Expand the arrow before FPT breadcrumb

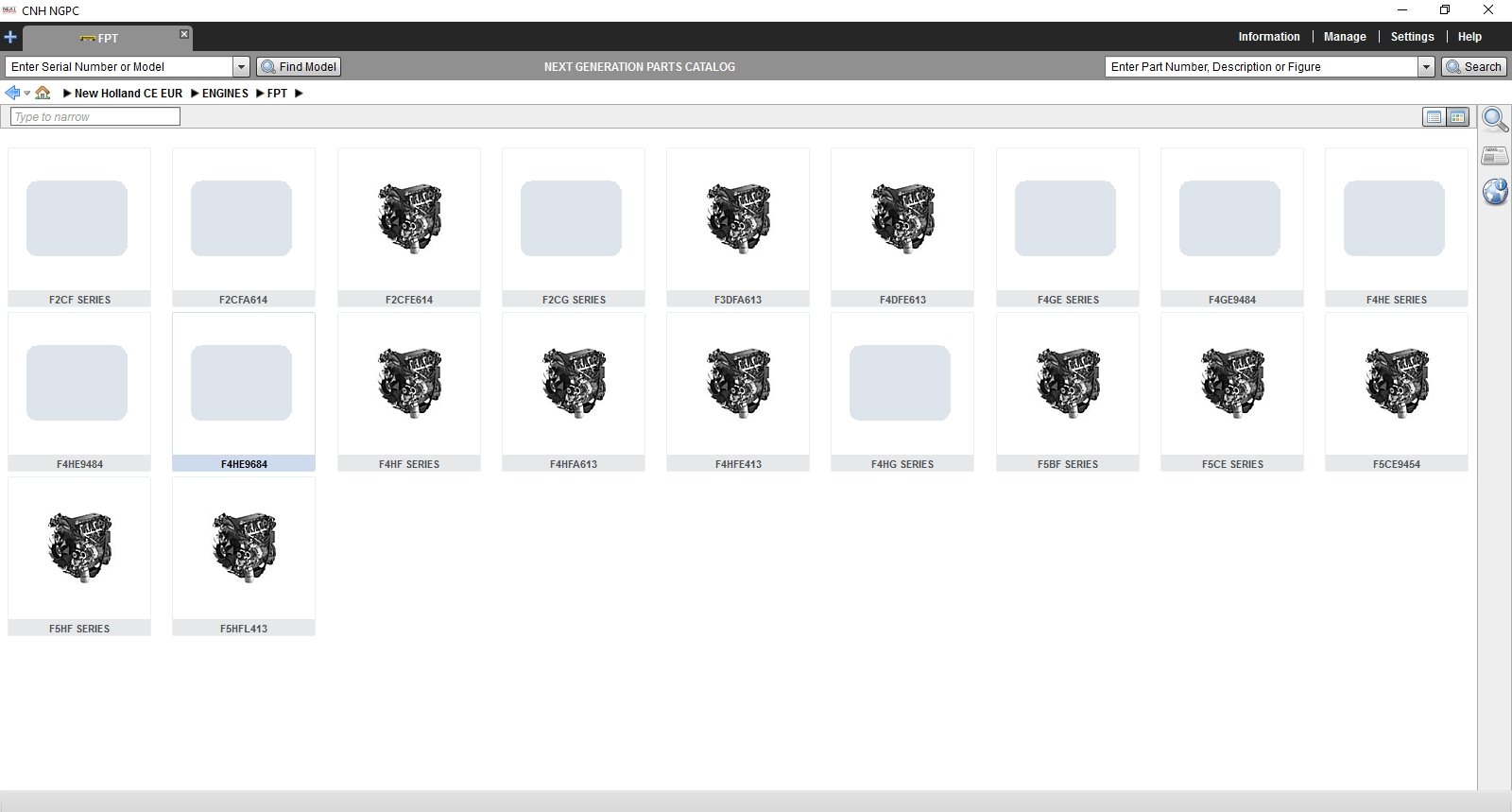[260, 94]
